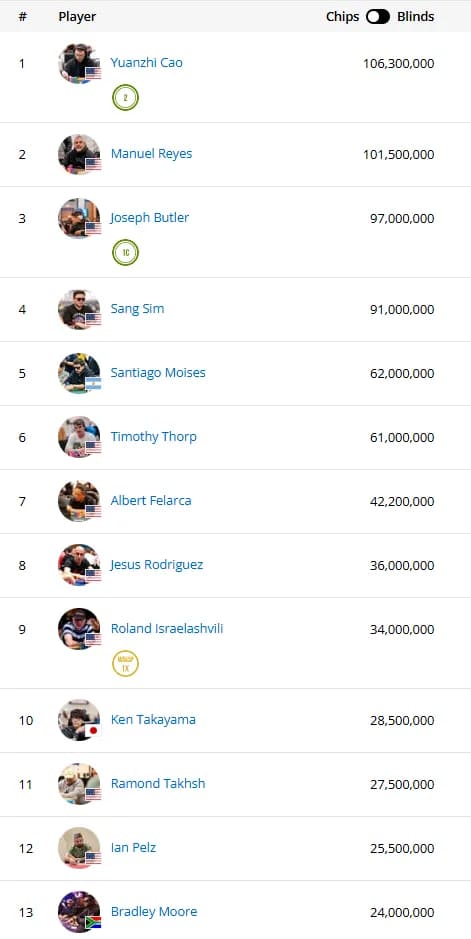Open Ramond Takhsh player link
This screenshot has width=471, height=939.
158,784
